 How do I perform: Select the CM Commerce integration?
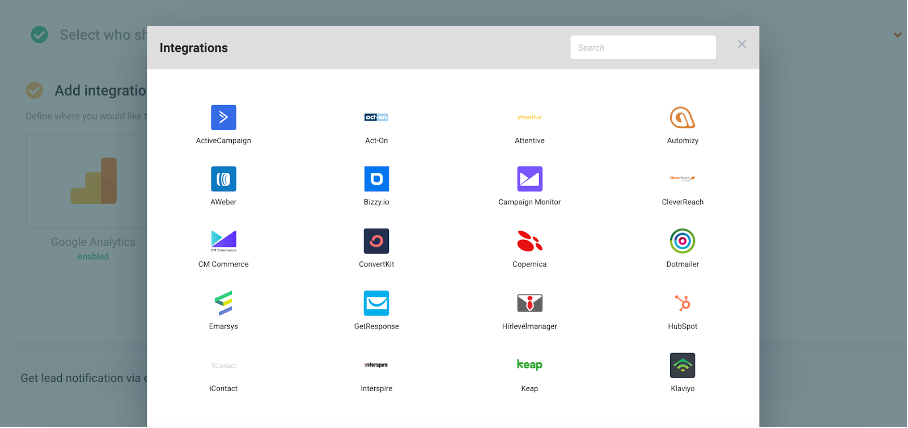223,241
